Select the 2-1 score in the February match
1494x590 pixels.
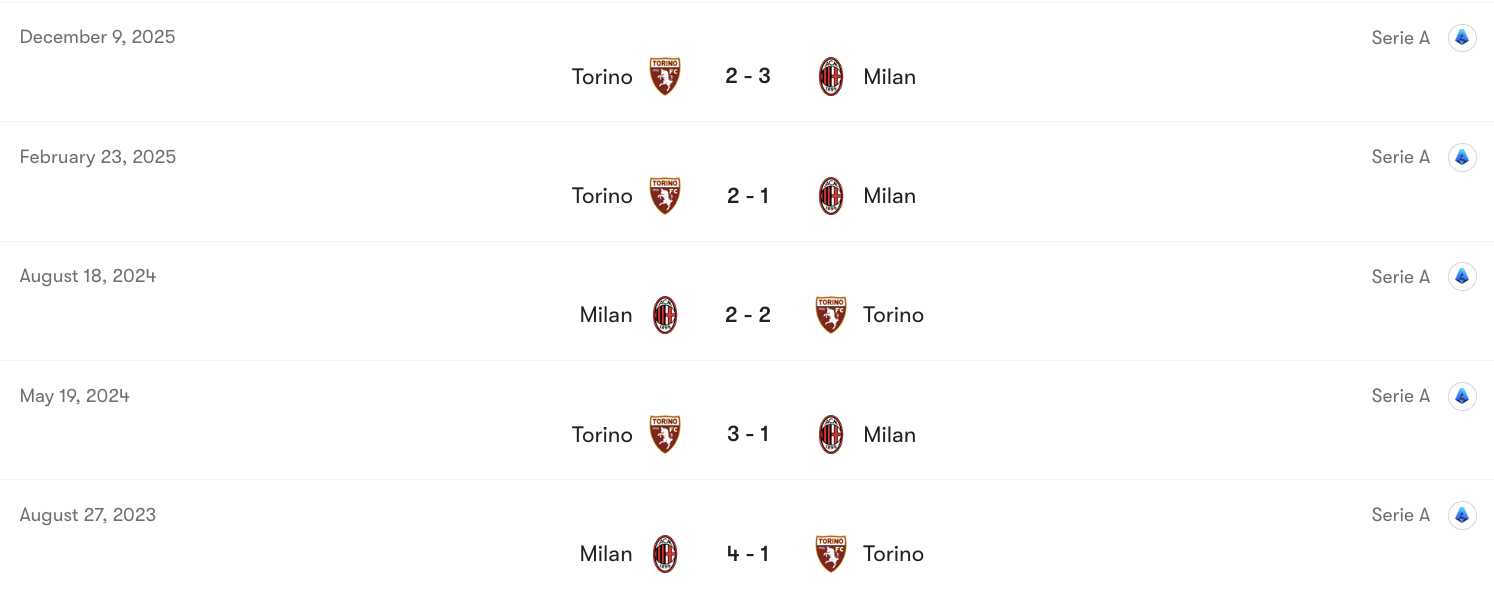tap(747, 195)
